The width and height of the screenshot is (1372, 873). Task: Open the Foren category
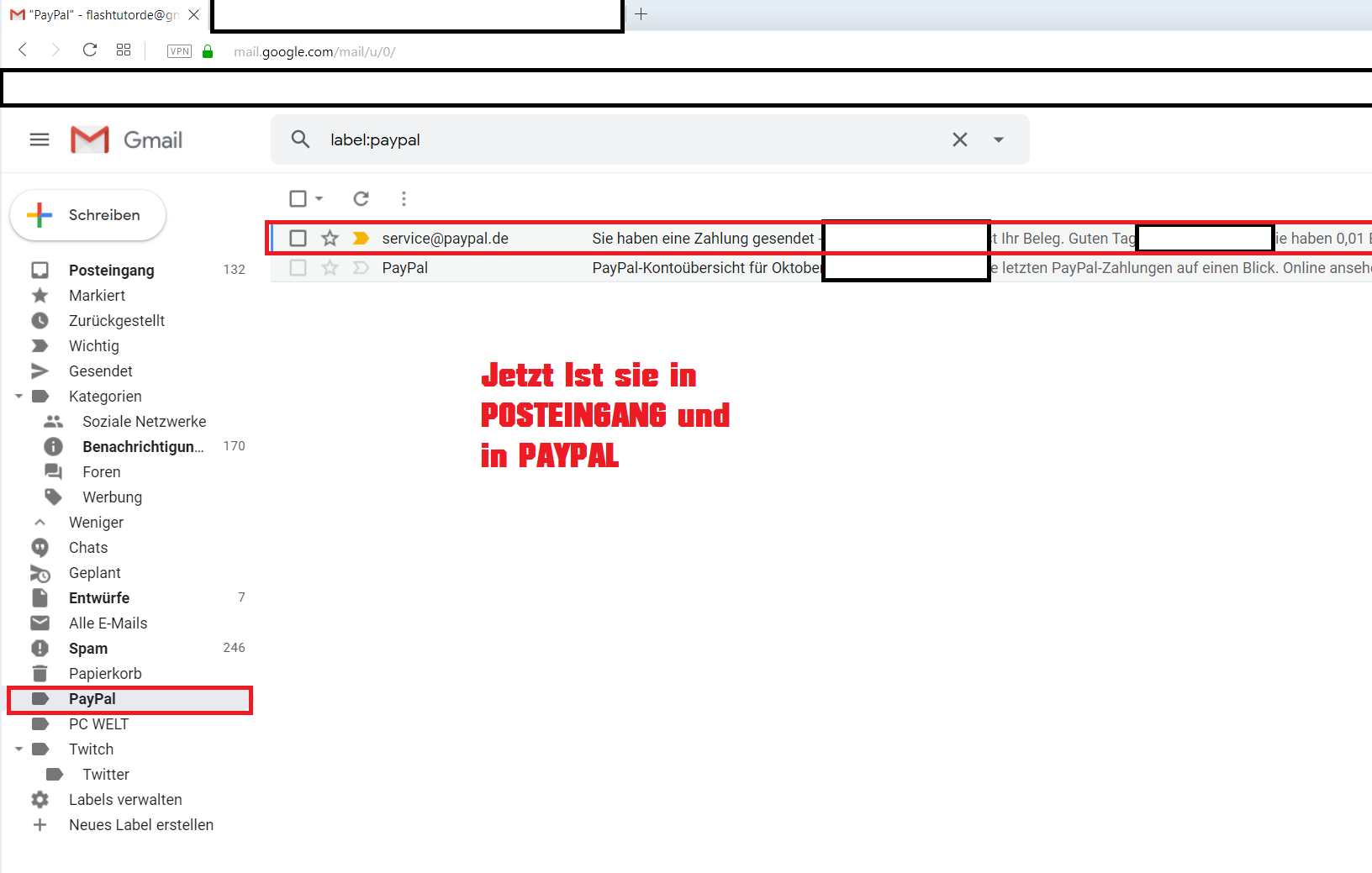pos(102,471)
